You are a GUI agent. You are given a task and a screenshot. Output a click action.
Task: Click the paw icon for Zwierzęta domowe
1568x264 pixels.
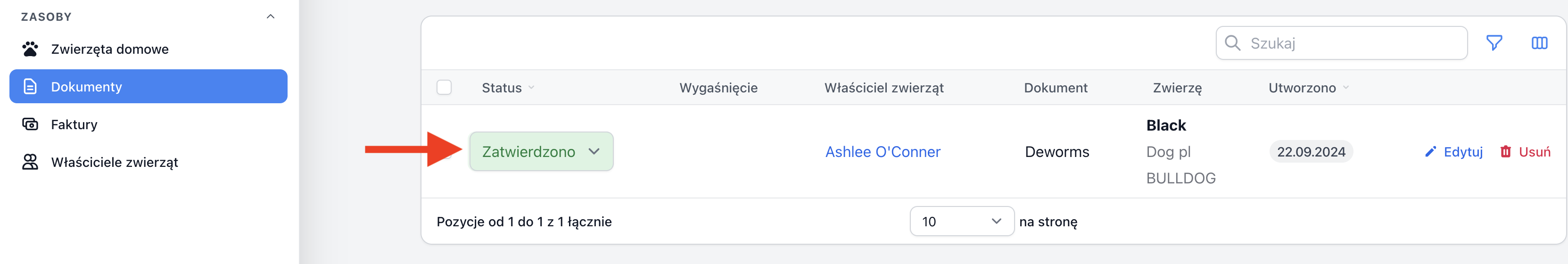coord(30,49)
